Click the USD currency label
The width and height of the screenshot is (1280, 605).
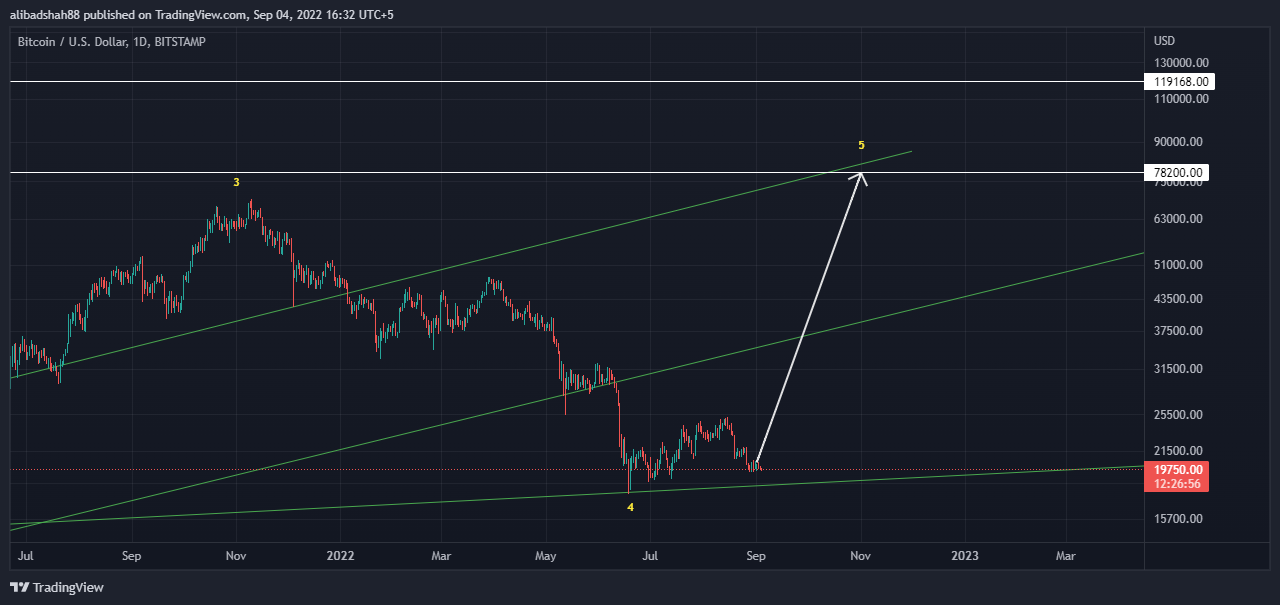(x=1164, y=41)
